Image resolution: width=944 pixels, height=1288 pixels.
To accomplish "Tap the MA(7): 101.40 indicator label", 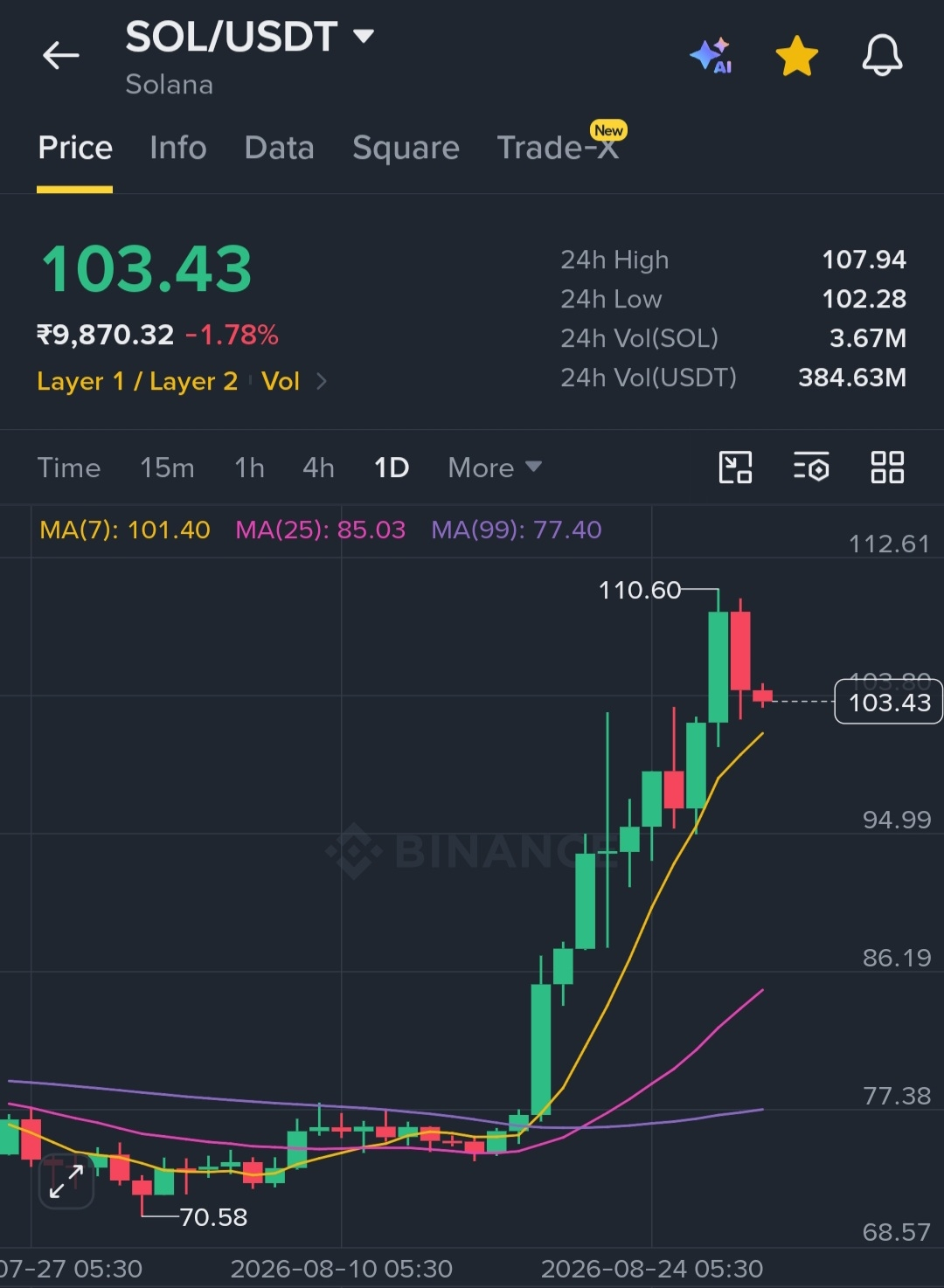I will click(125, 530).
